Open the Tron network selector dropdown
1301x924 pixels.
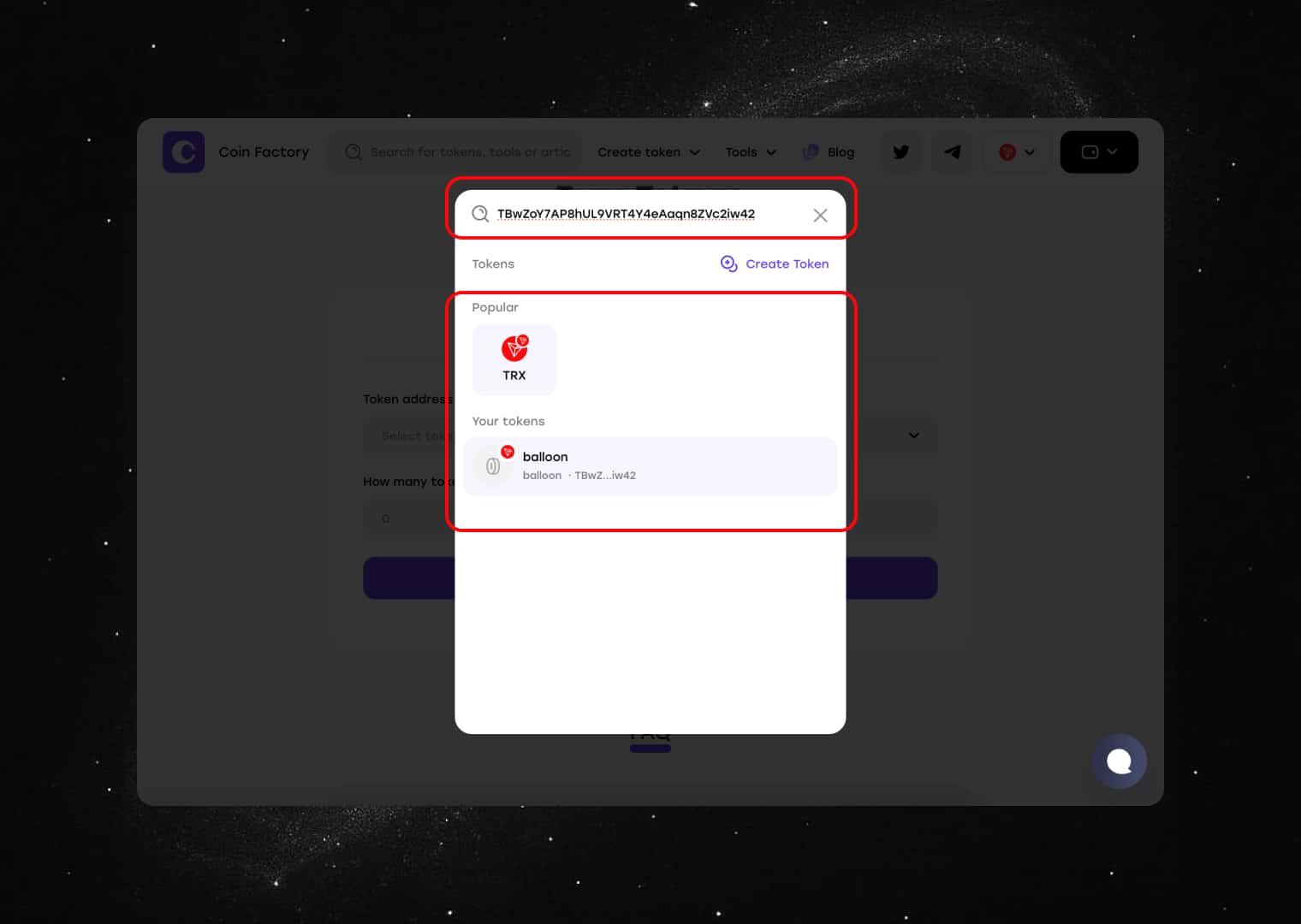click(1017, 152)
